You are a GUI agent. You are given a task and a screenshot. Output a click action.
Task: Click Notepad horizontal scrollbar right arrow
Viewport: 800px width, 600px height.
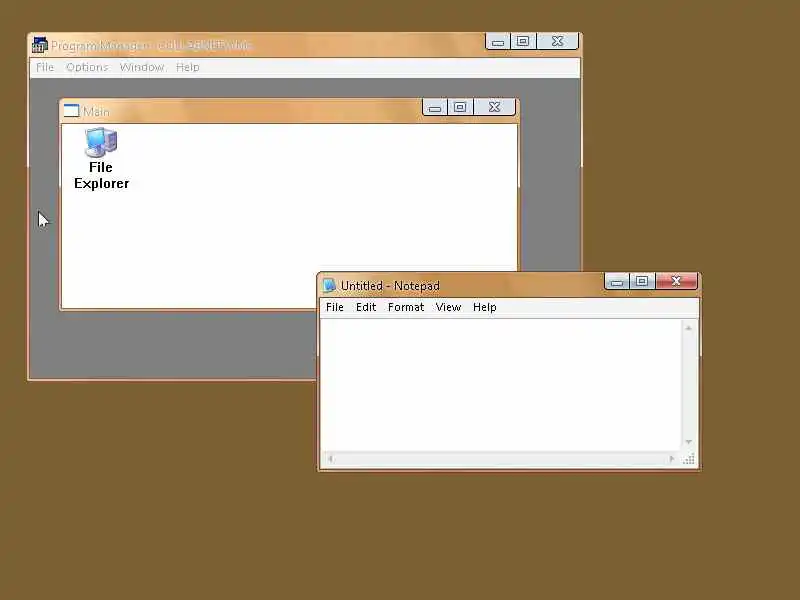tap(672, 459)
